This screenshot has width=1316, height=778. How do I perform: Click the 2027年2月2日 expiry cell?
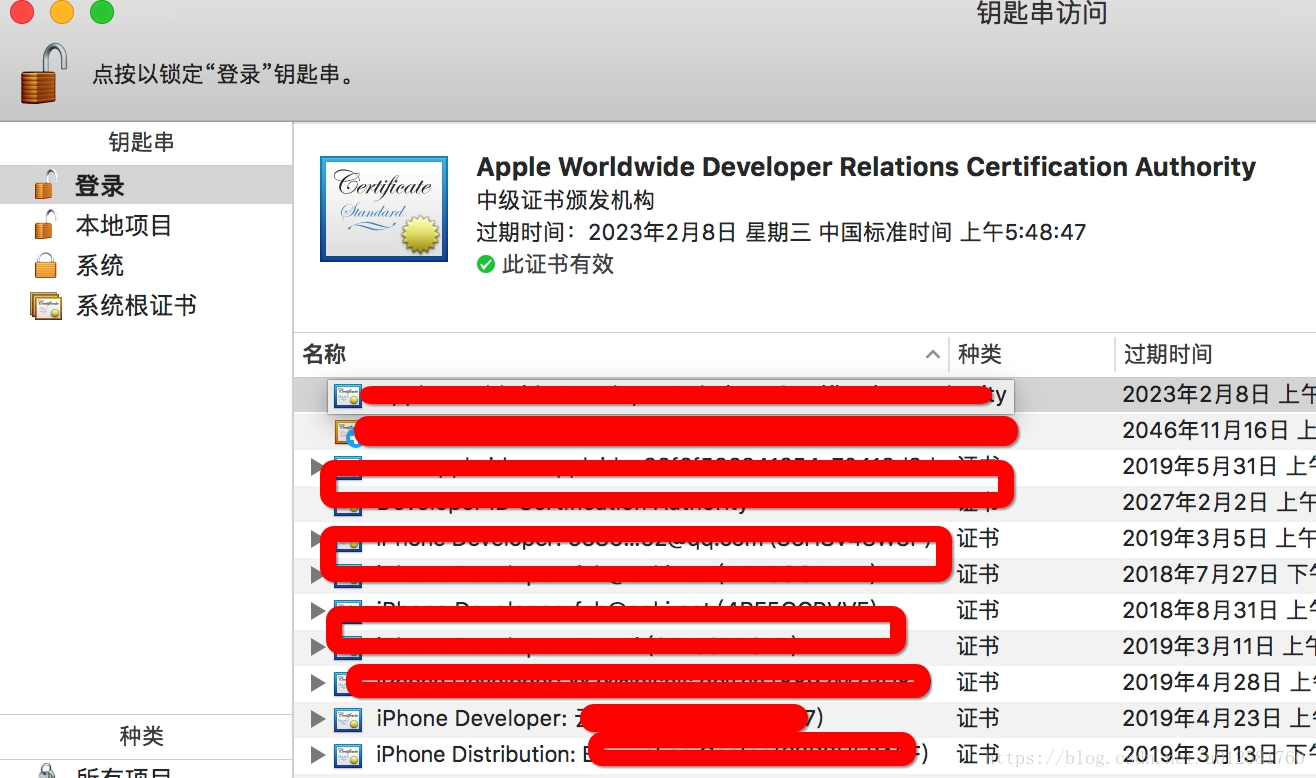1218,503
